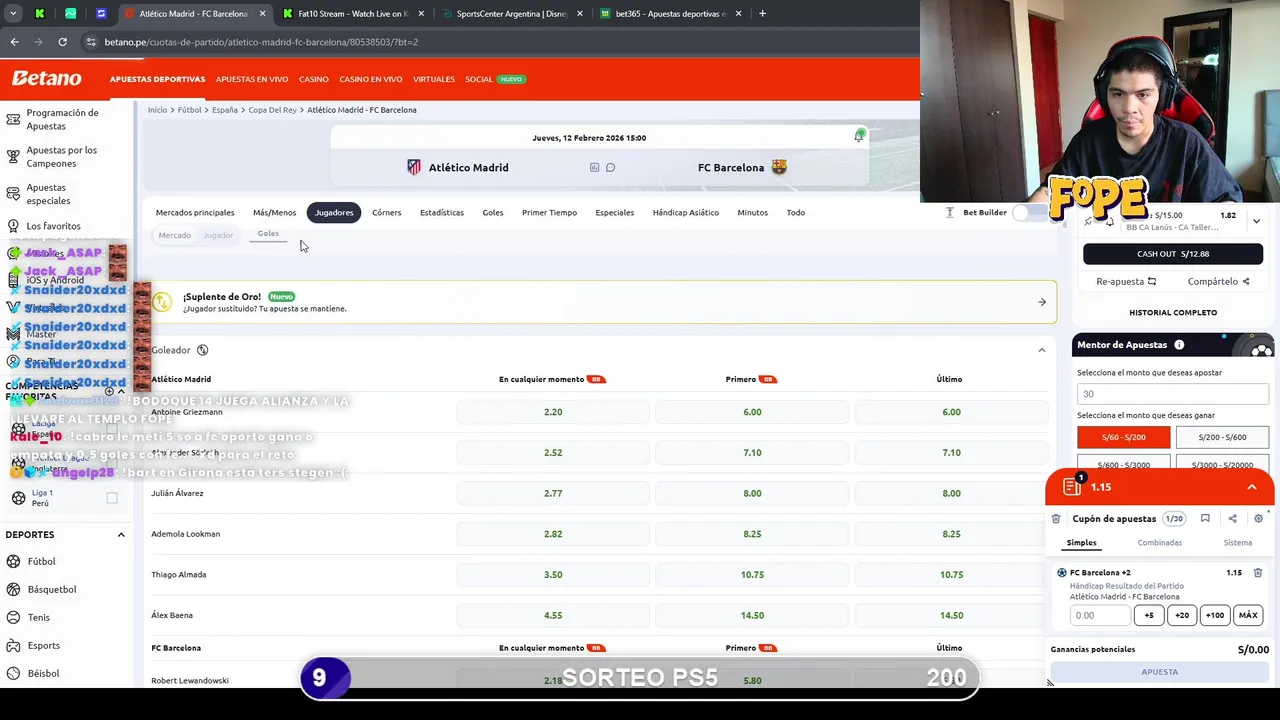The image size is (1280, 720).
Task: Open Historial Completo link
Action: point(1173,312)
